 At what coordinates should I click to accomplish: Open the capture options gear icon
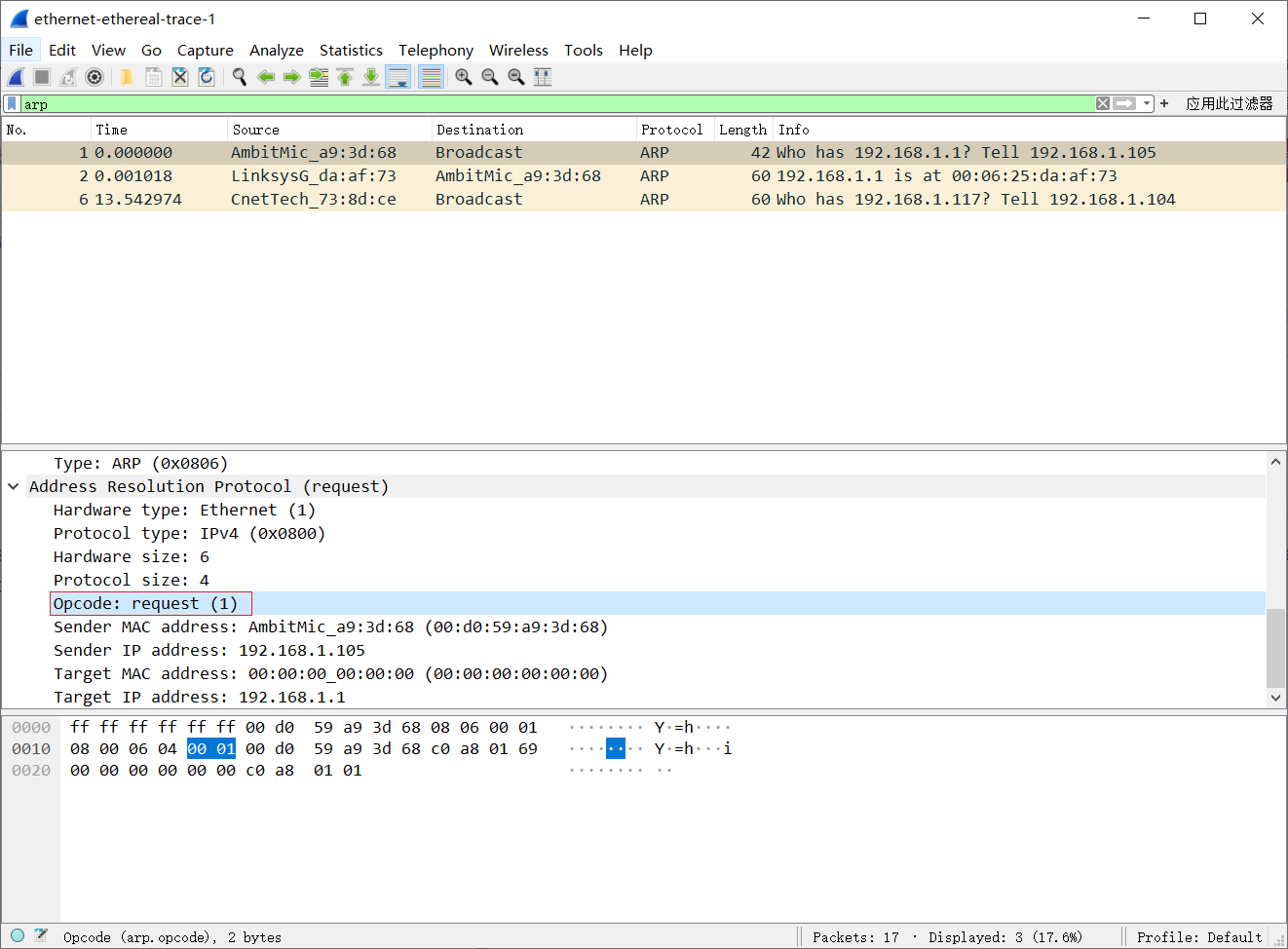(x=95, y=77)
